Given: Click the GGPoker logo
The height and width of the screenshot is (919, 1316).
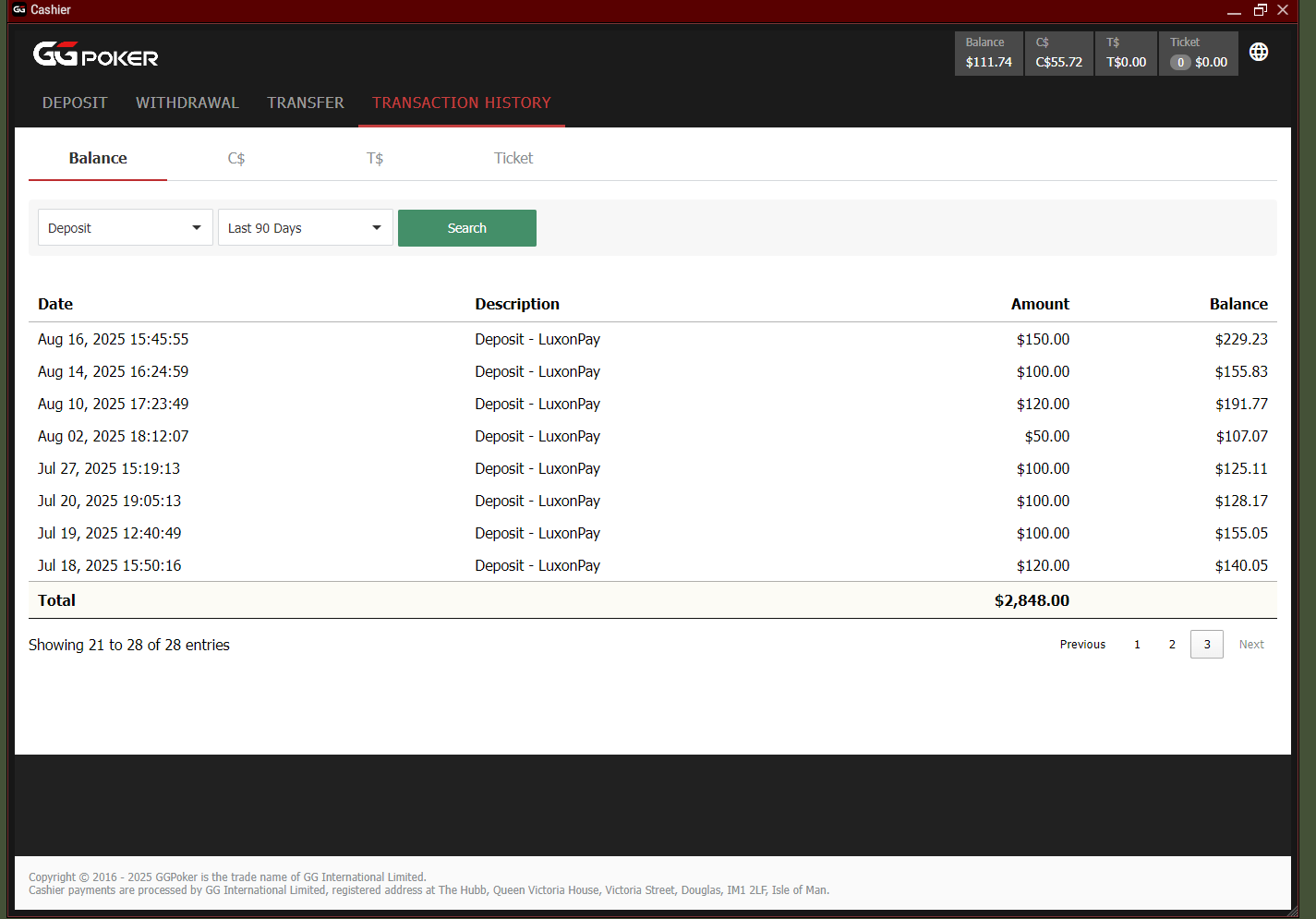Looking at the screenshot, I should coord(95,54).
